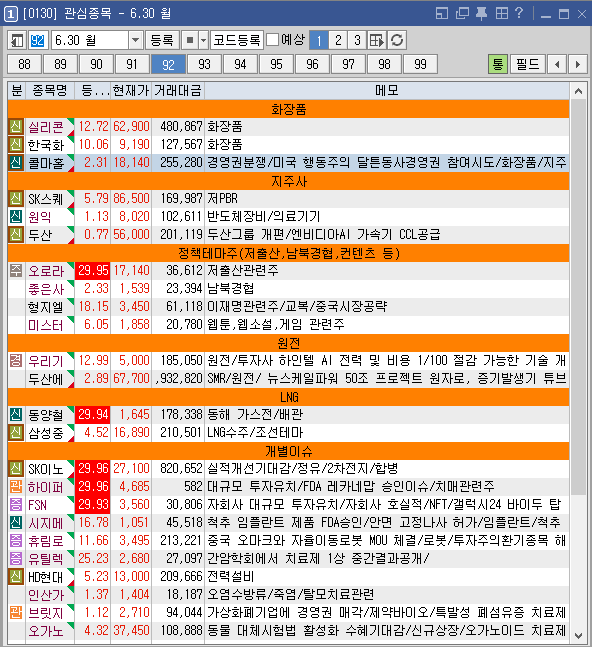Open the dropdown arrow next to the stop square button

203,40
